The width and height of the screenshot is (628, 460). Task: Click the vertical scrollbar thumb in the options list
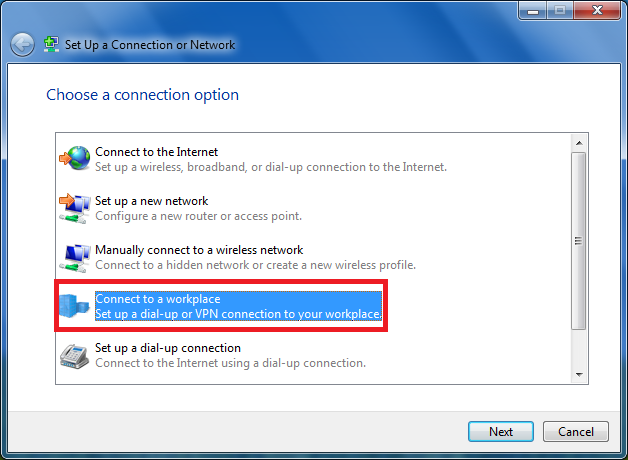(x=579, y=241)
